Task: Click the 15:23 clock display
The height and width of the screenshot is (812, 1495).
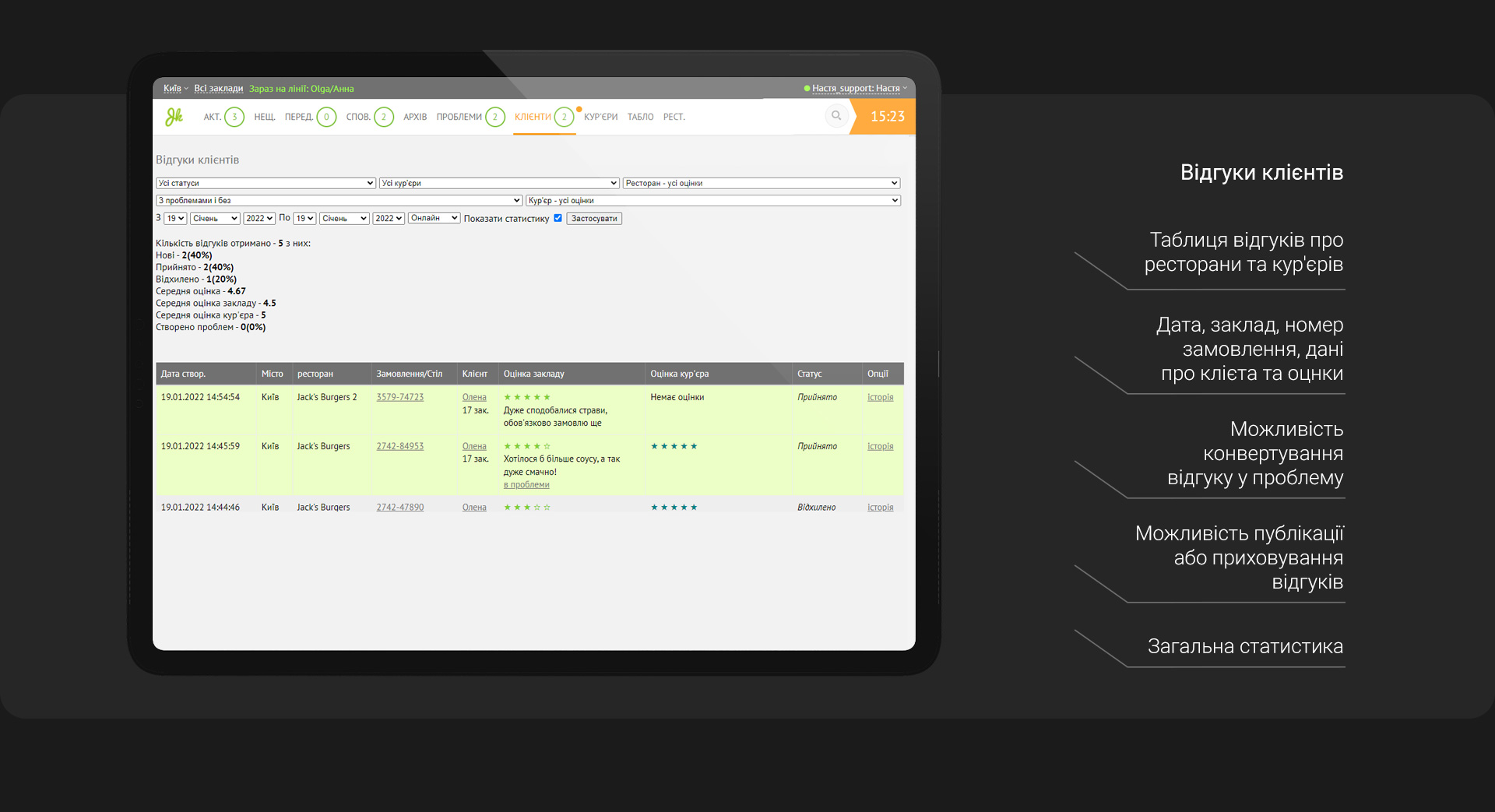Action: click(888, 116)
